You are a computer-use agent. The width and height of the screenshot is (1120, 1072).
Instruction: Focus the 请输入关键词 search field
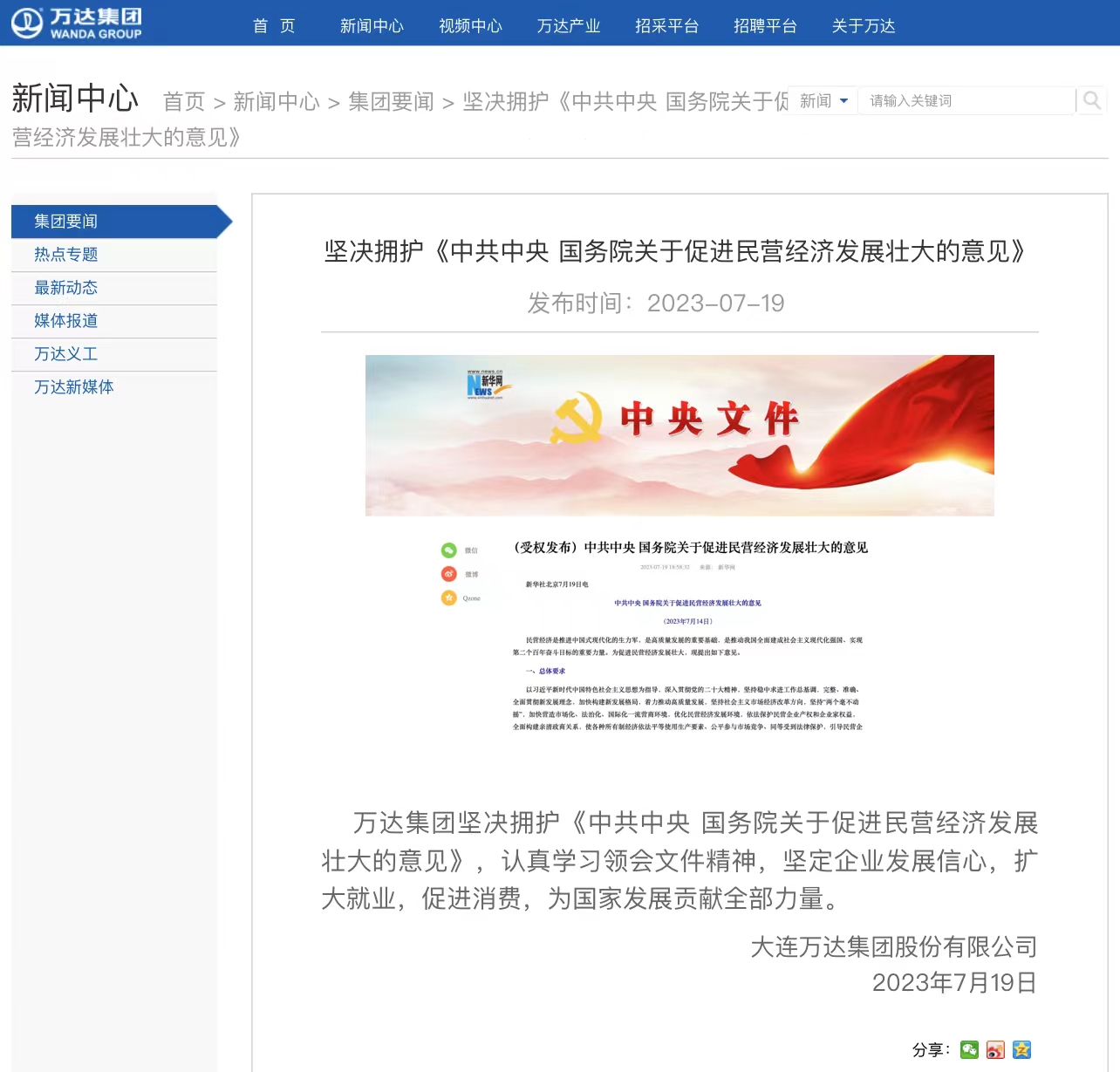966,100
